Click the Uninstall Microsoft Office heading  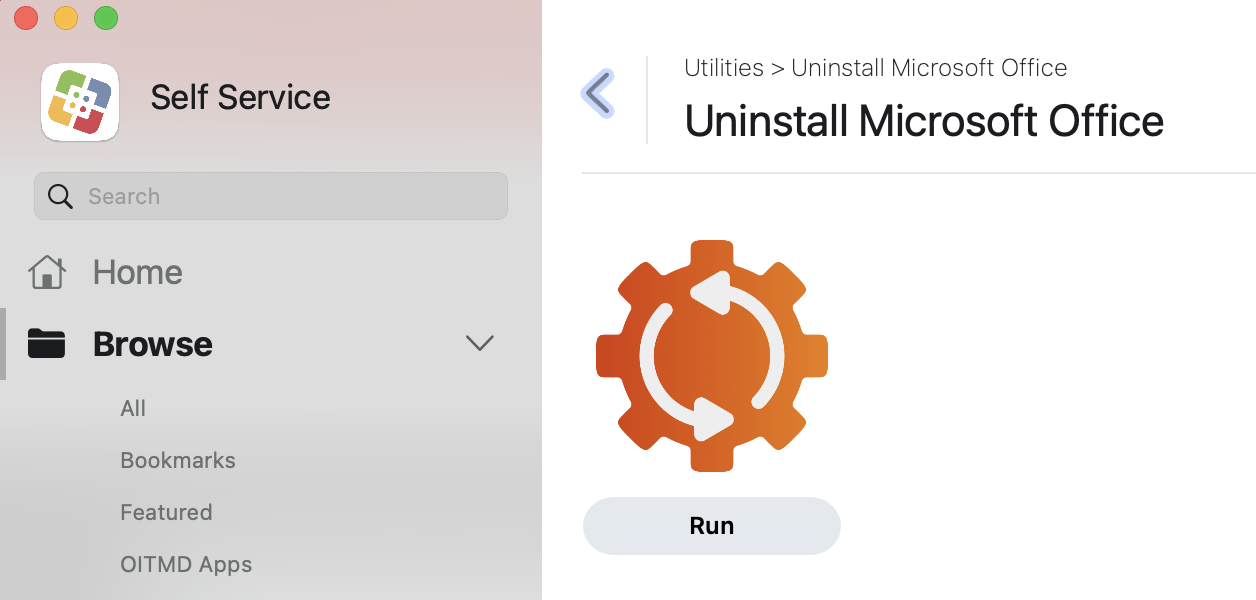coord(924,121)
